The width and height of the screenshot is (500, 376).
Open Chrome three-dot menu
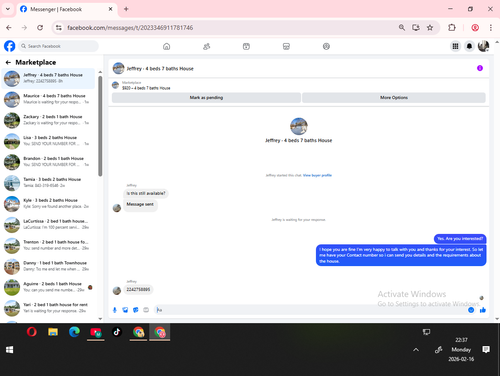[491, 28]
